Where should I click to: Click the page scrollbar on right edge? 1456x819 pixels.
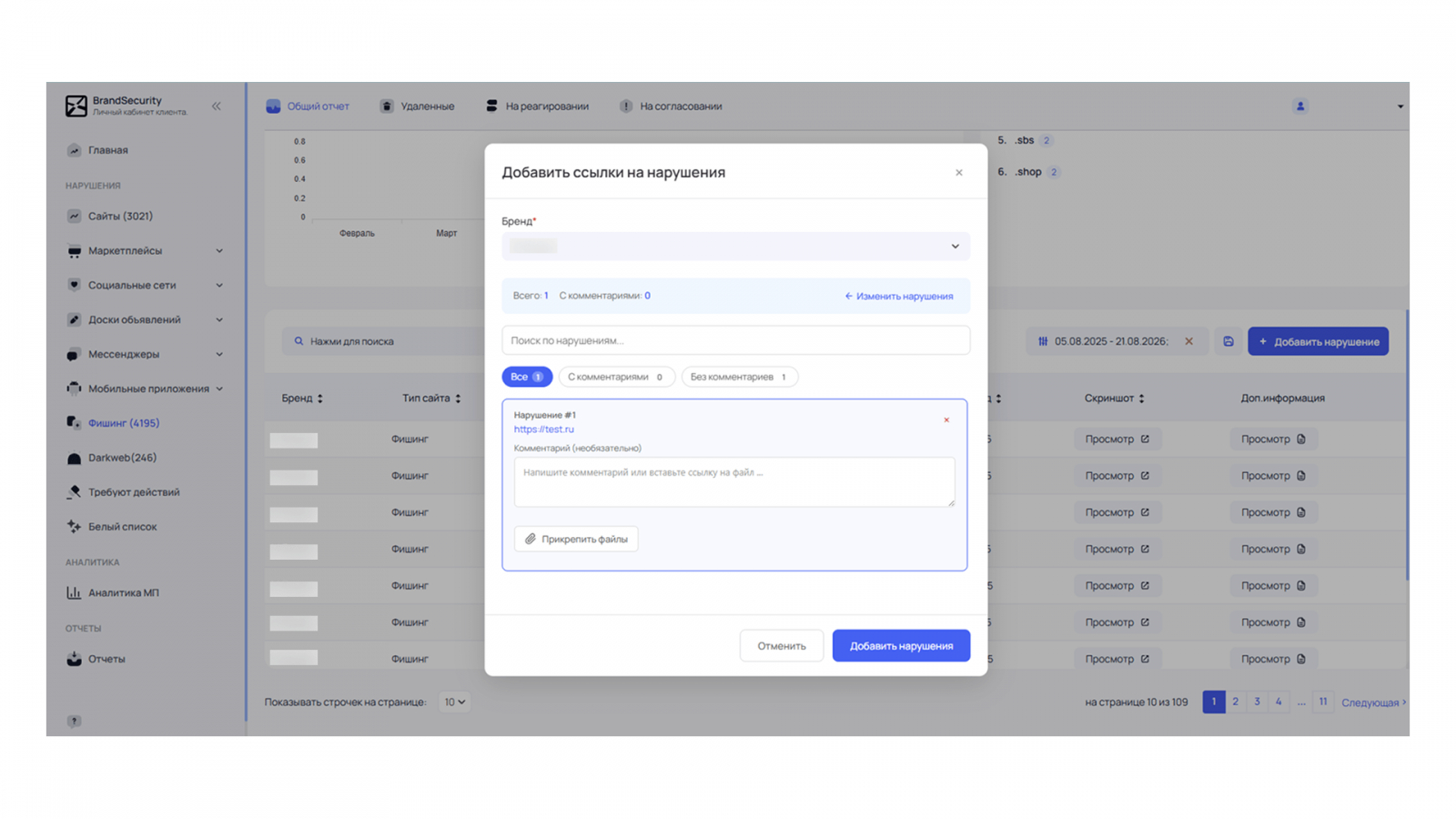pos(1407,445)
